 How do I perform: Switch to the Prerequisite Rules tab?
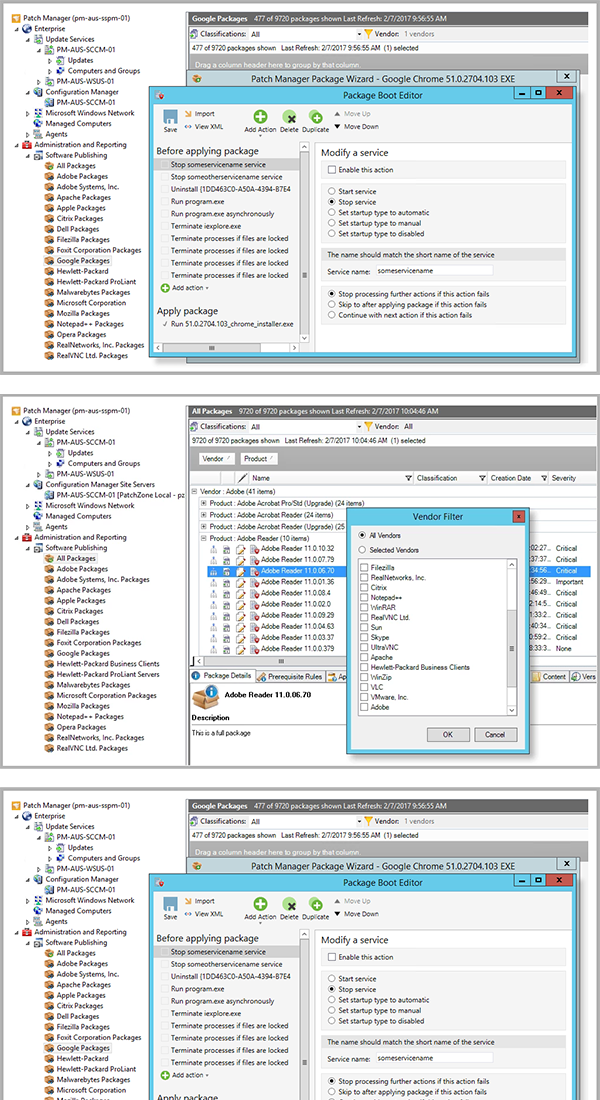pos(290,676)
